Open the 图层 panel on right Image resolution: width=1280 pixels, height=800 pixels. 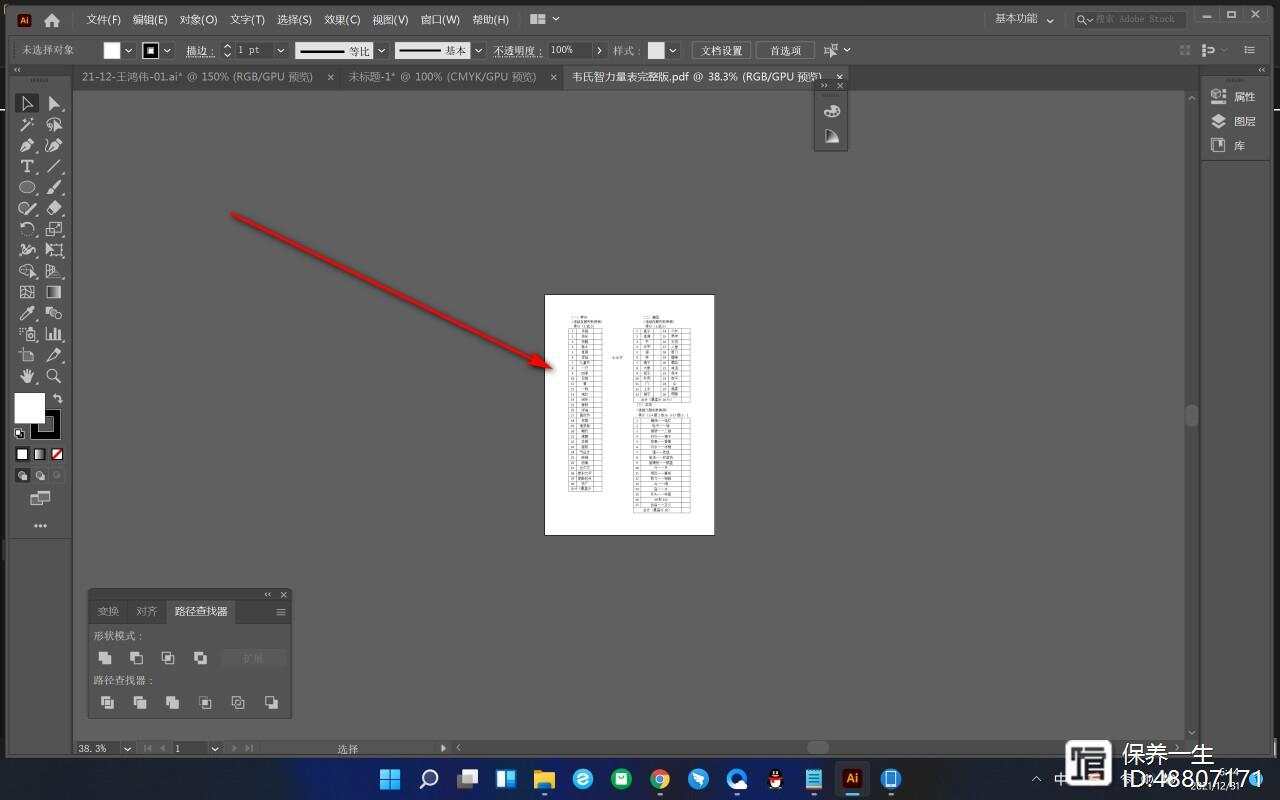1234,121
